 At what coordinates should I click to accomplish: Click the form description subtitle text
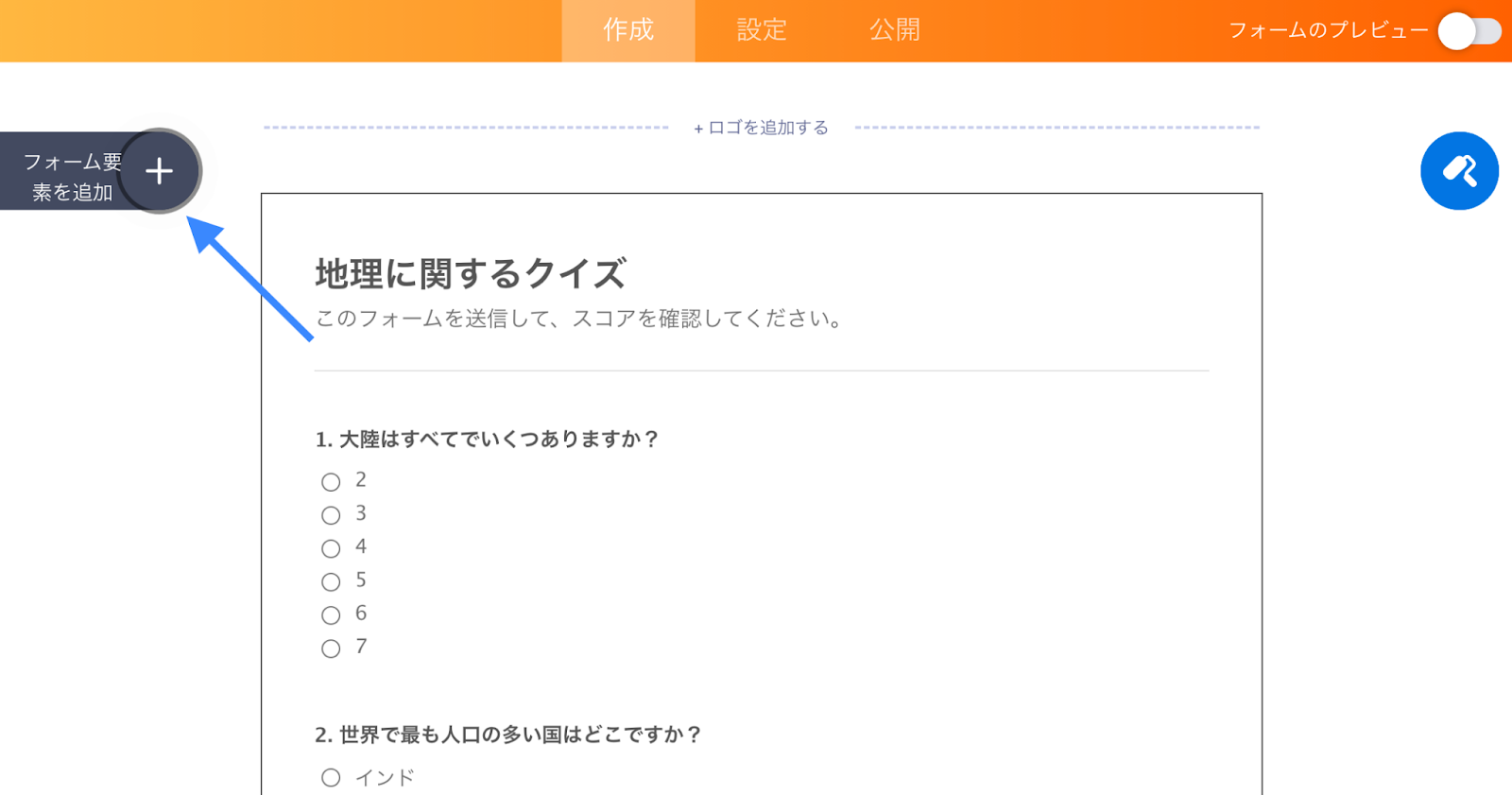coord(578,319)
